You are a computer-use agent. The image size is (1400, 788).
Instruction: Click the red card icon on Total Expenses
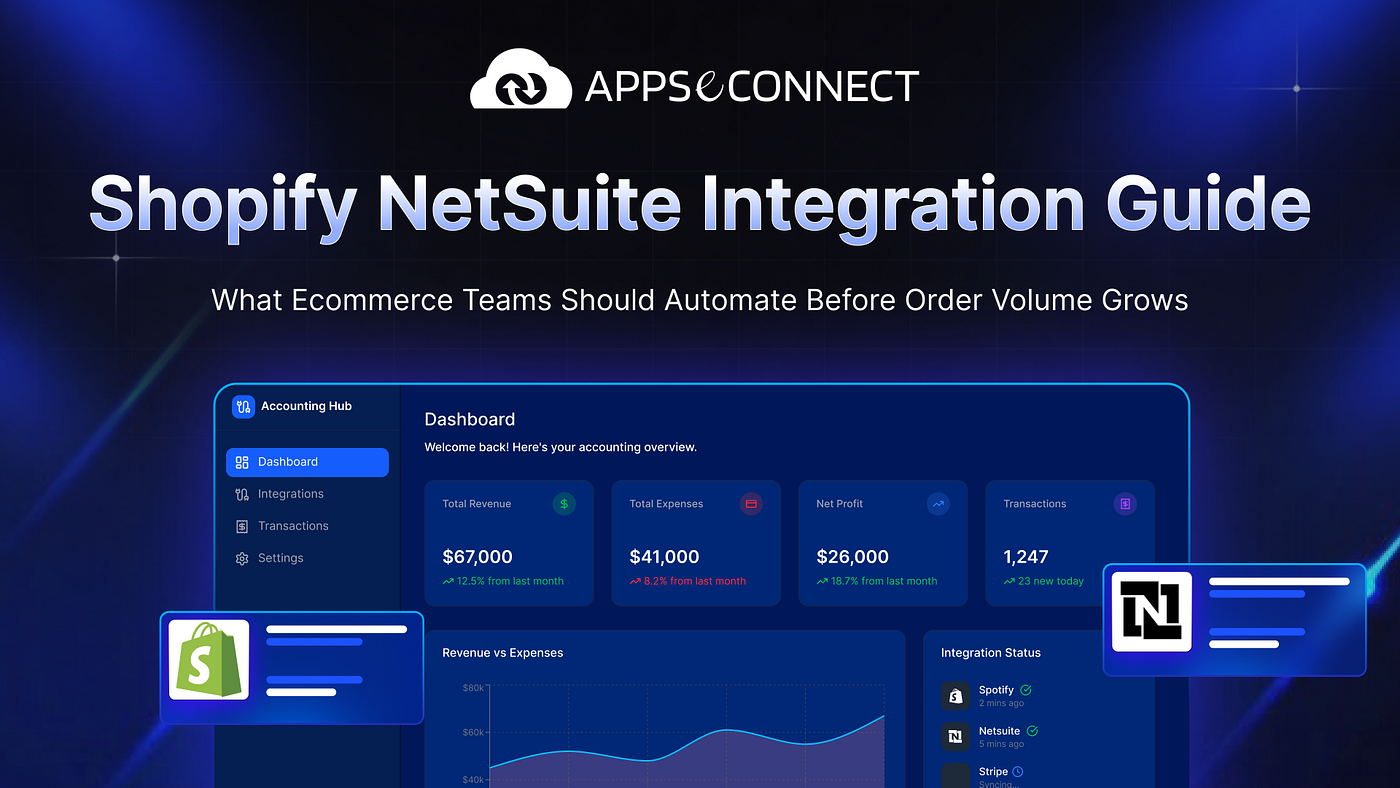pos(751,504)
